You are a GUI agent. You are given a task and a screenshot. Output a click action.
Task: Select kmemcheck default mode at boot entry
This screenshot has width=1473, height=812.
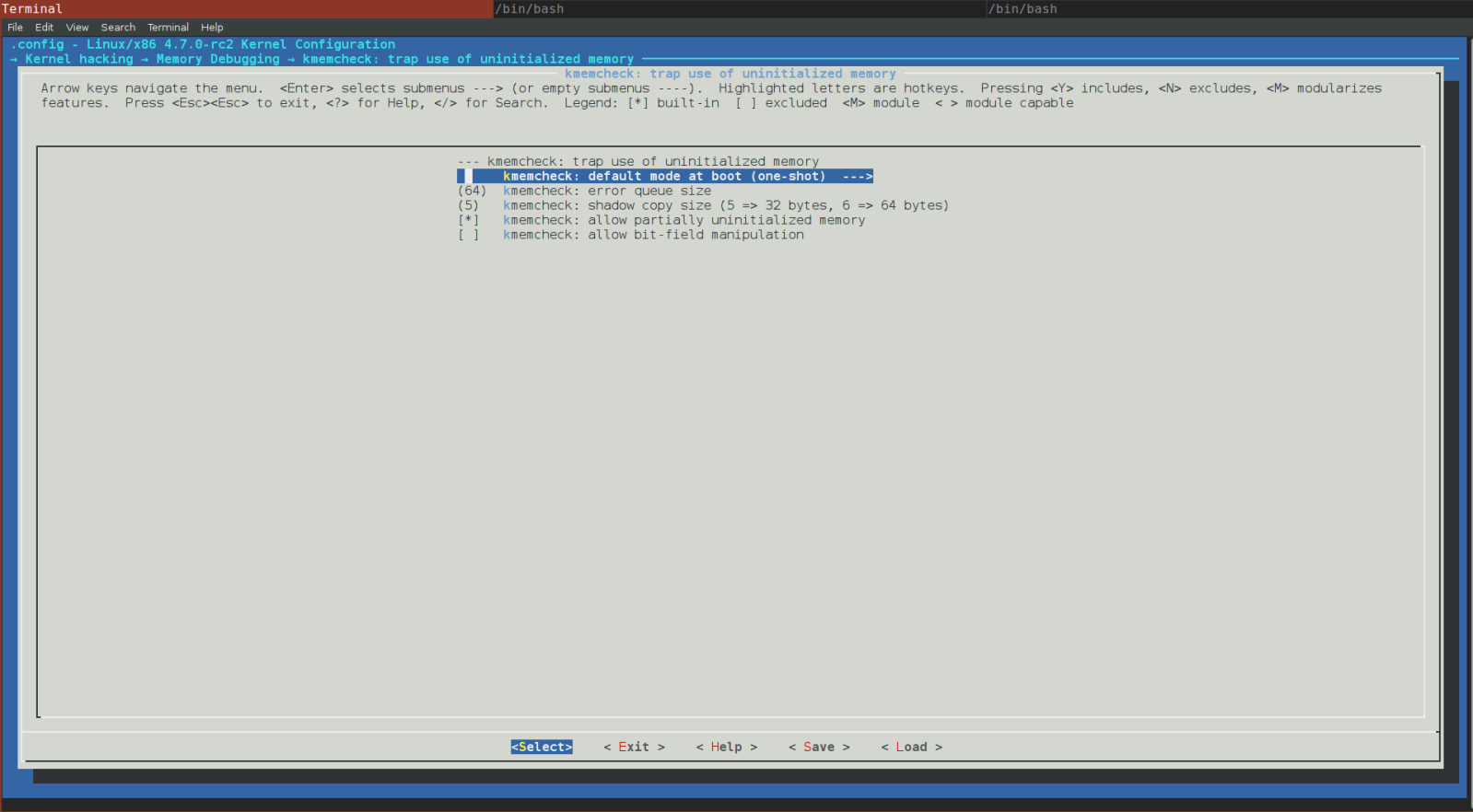[x=663, y=177]
